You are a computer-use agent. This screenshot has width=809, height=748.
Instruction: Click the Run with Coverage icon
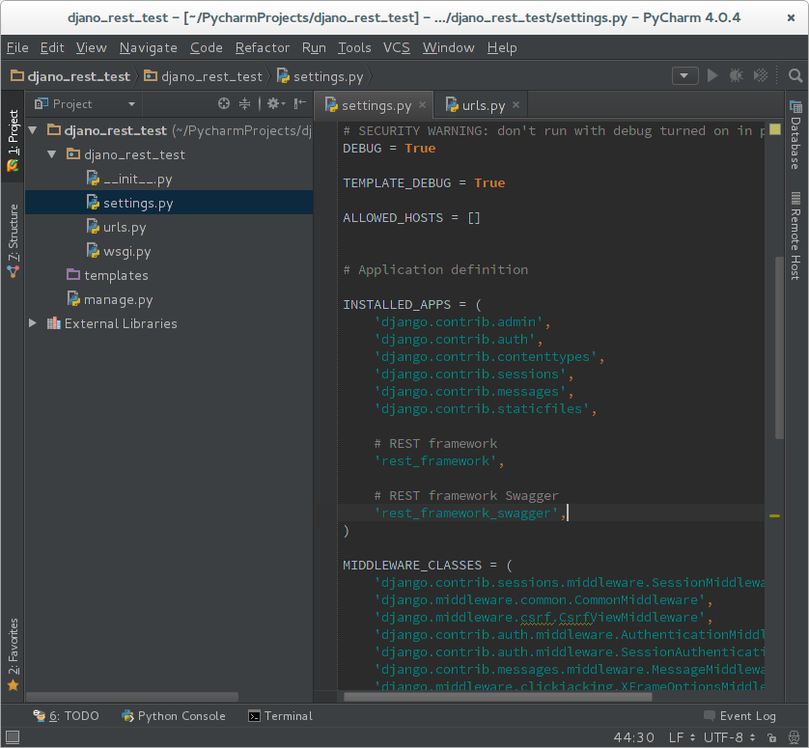pyautogui.click(x=761, y=76)
